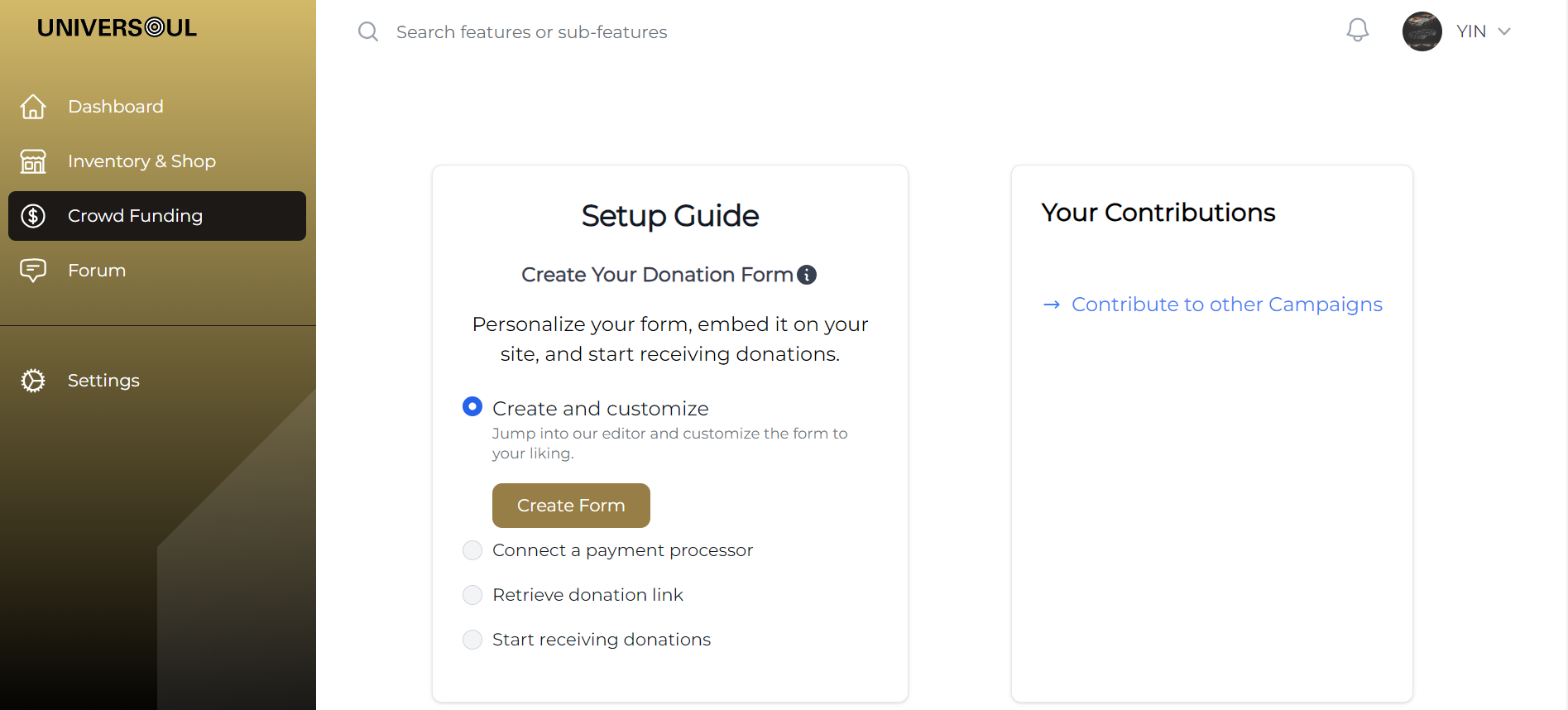This screenshot has height=710, width=1568.
Task: Expand the YIN user dropdown chevron
Action: (x=1504, y=31)
